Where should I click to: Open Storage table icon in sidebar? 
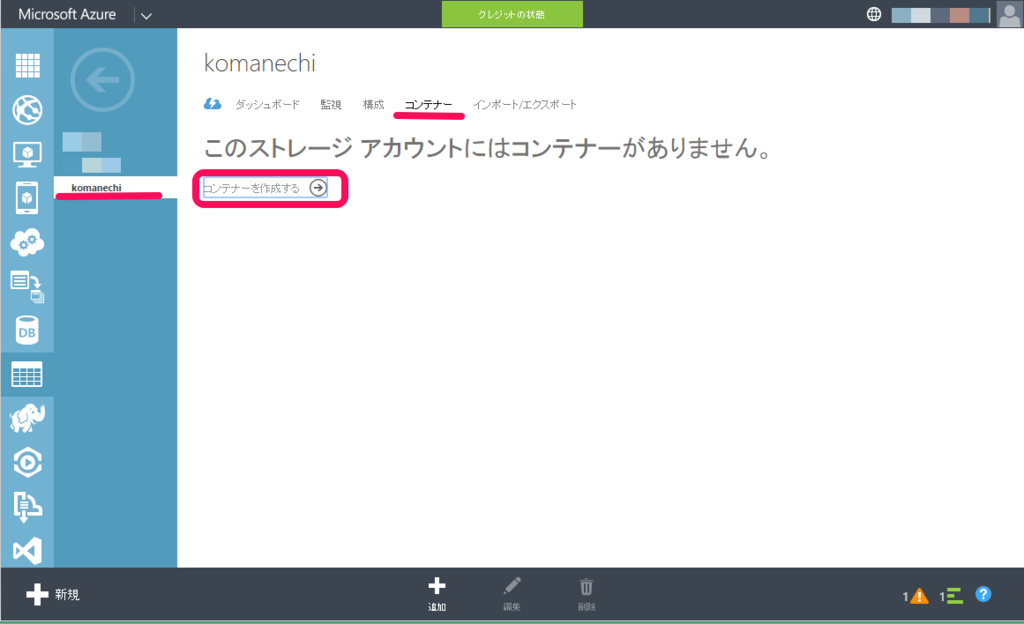click(27, 375)
